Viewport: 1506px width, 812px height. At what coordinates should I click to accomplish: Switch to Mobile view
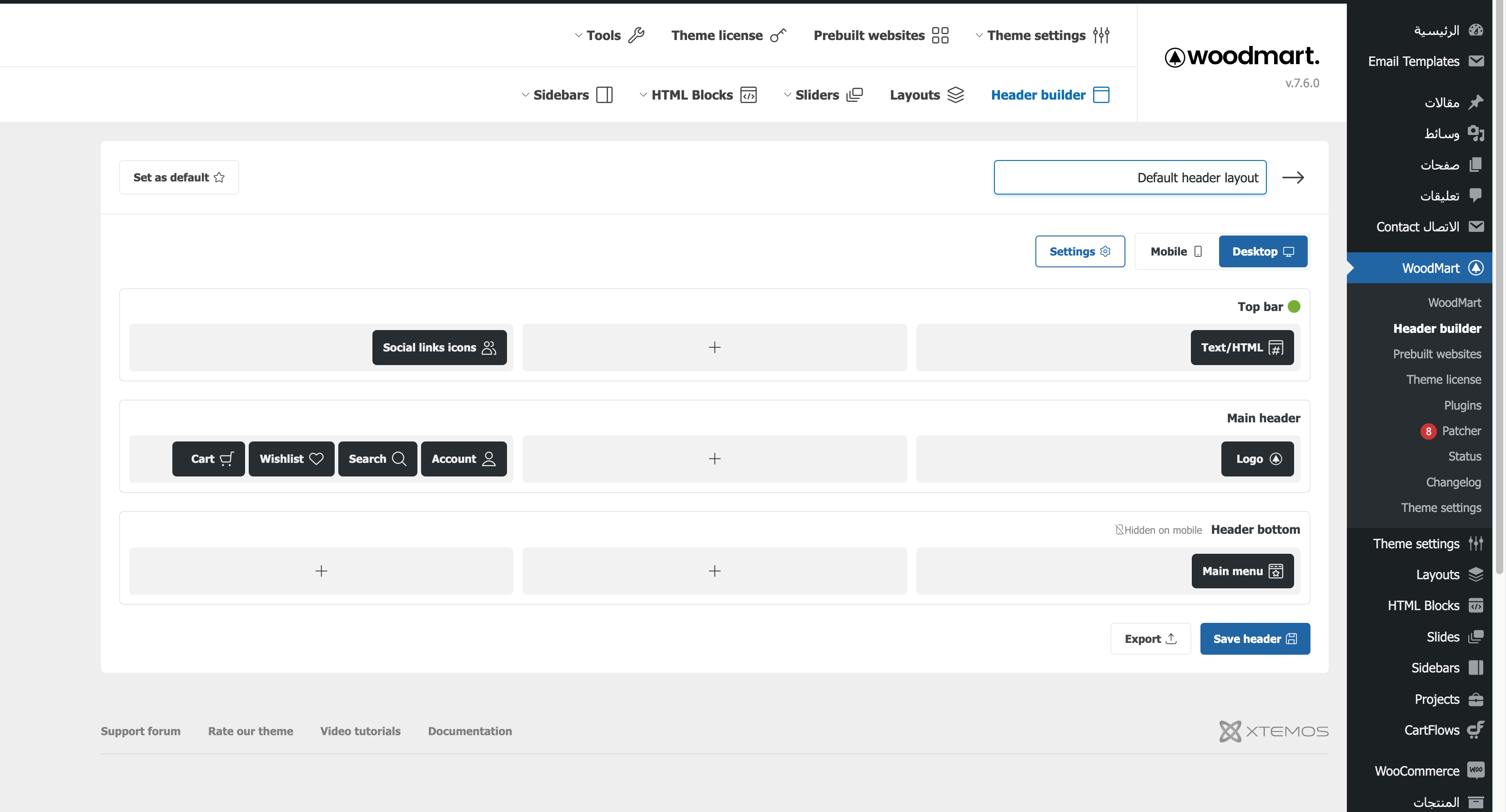[x=1176, y=251]
